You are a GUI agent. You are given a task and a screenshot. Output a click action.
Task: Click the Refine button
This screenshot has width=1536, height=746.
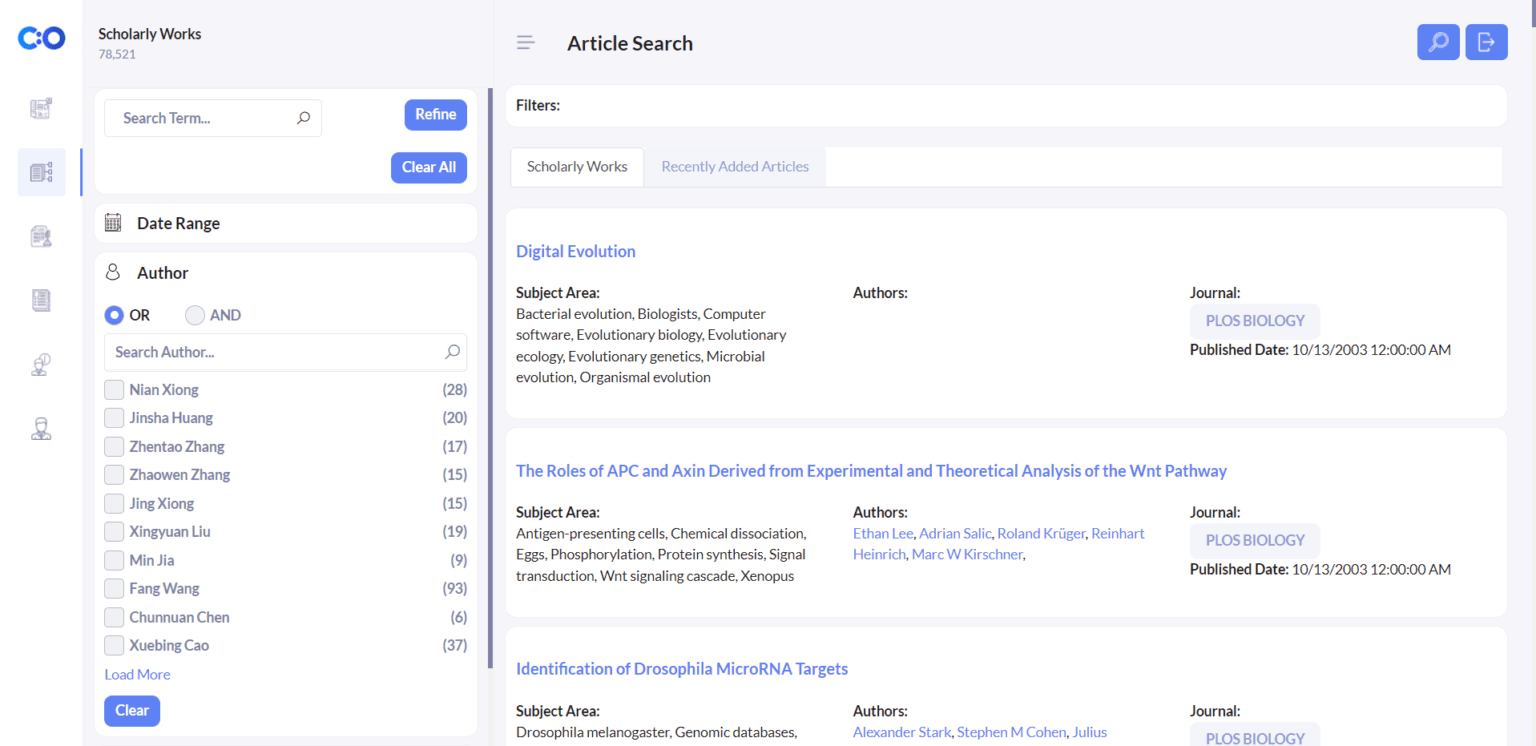(x=436, y=114)
